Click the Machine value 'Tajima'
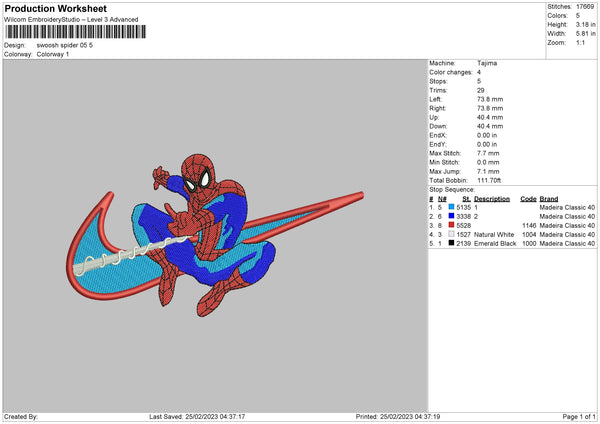600x424 pixels. (487, 63)
